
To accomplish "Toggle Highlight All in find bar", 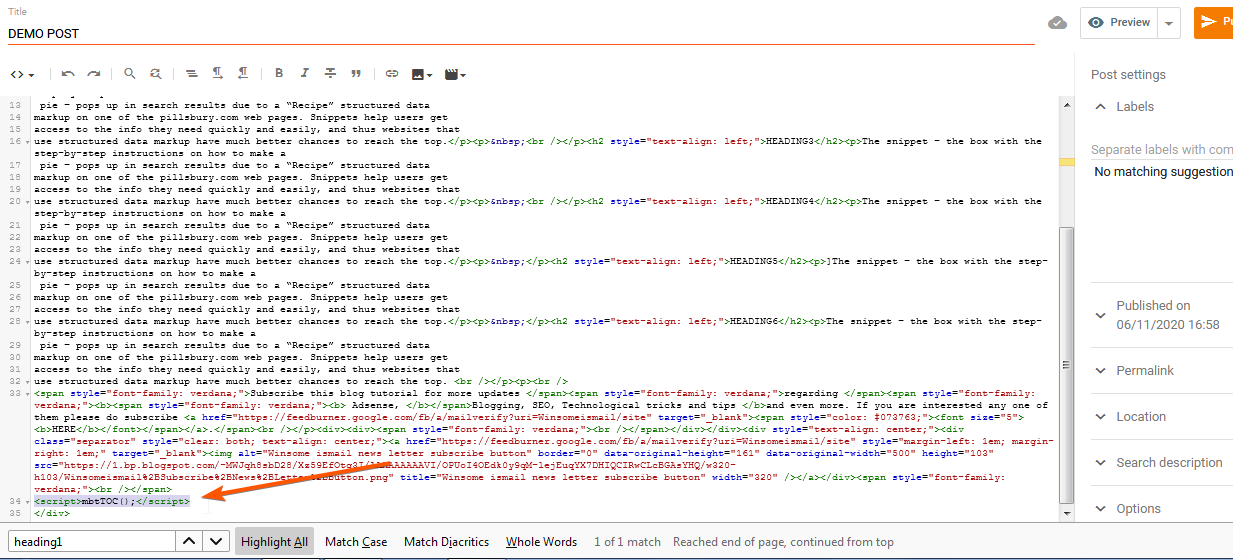I will coord(274,542).
